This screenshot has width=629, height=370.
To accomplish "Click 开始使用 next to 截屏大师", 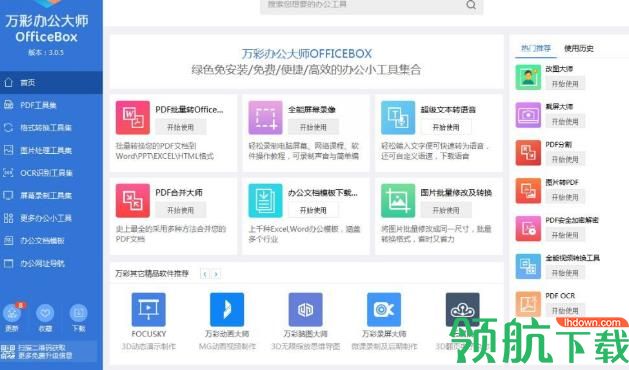I will pos(565,121).
